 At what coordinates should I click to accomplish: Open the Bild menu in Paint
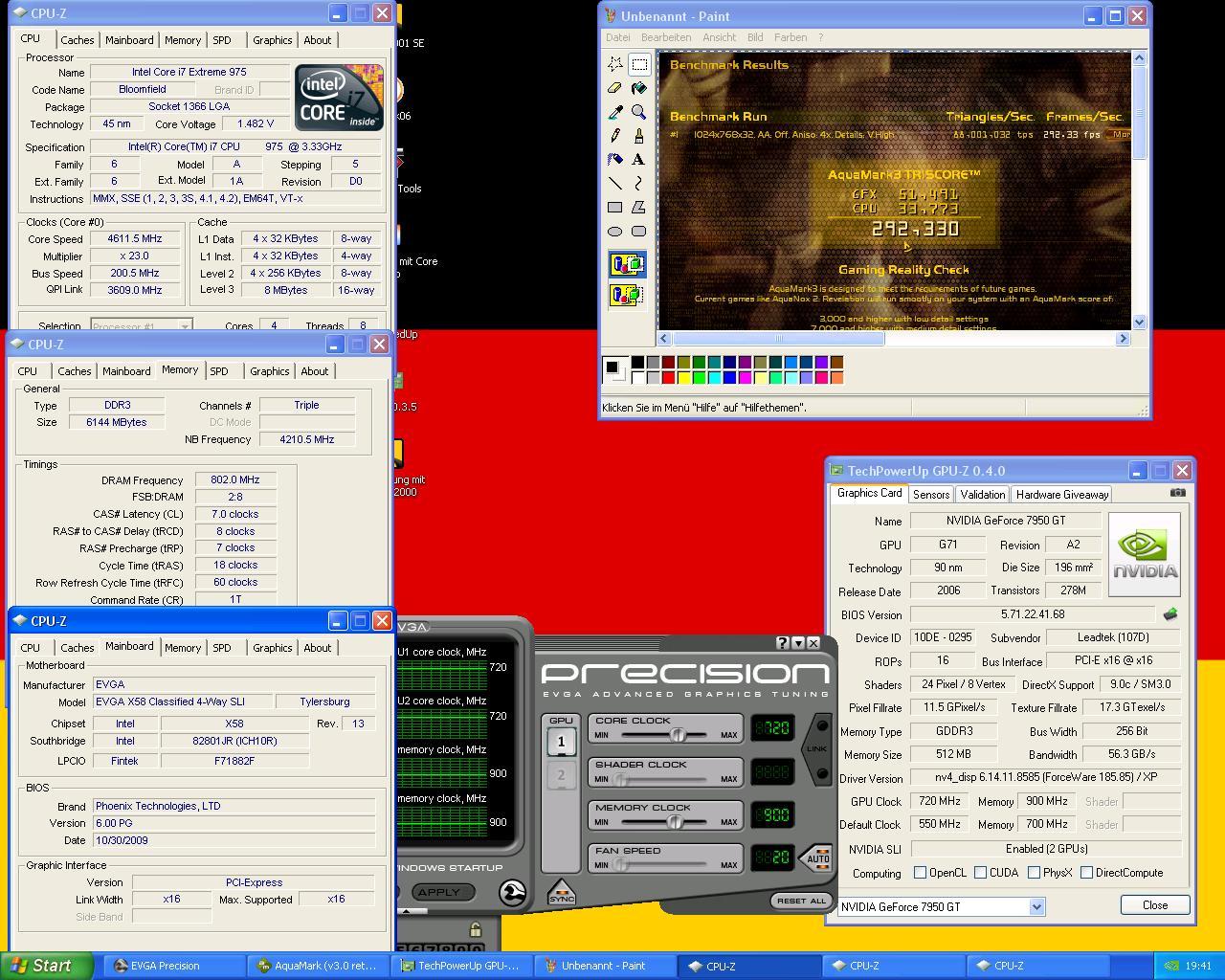coord(755,37)
